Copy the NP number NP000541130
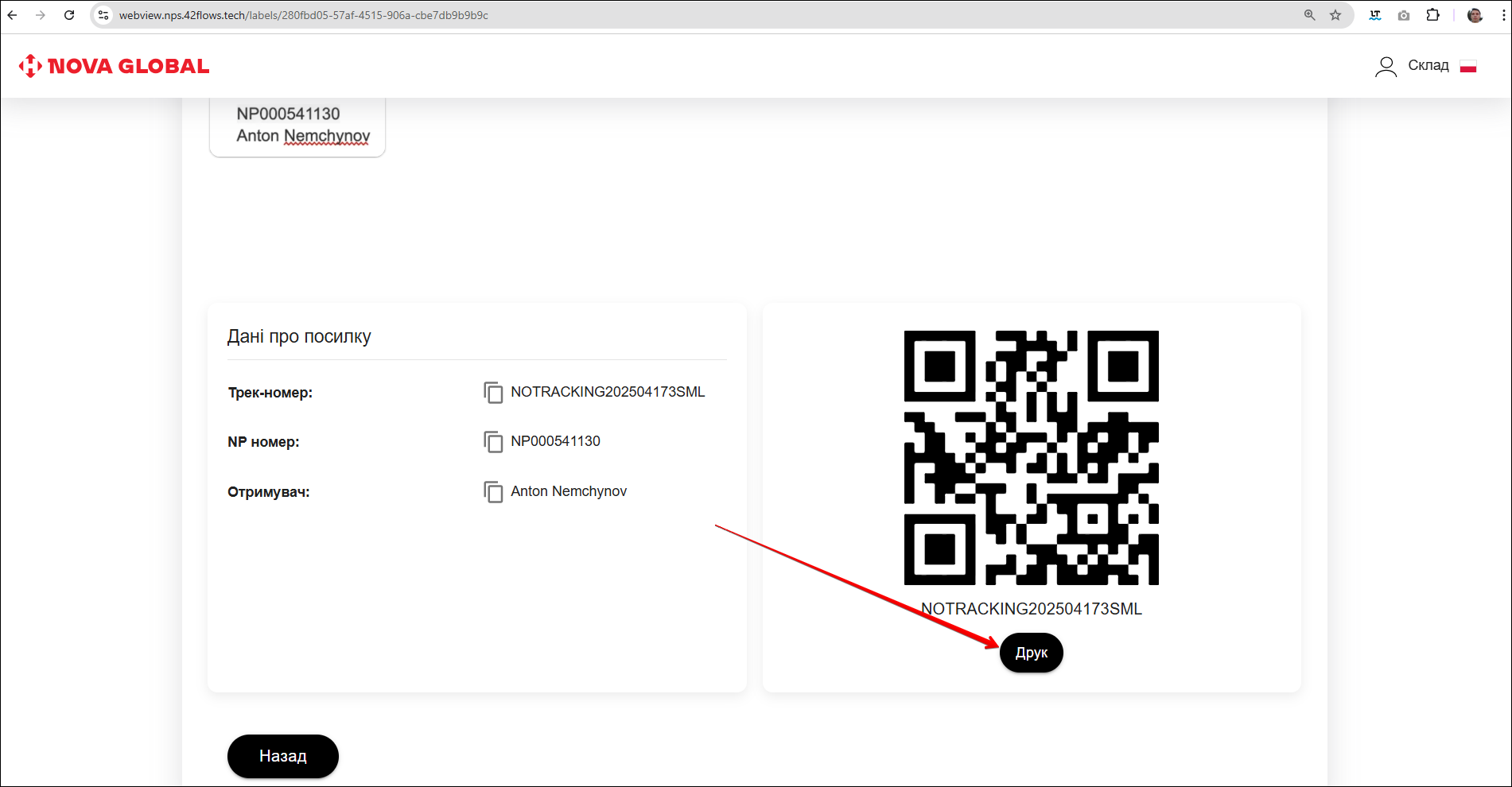Viewport: 1512px width, 787px height. (x=493, y=442)
